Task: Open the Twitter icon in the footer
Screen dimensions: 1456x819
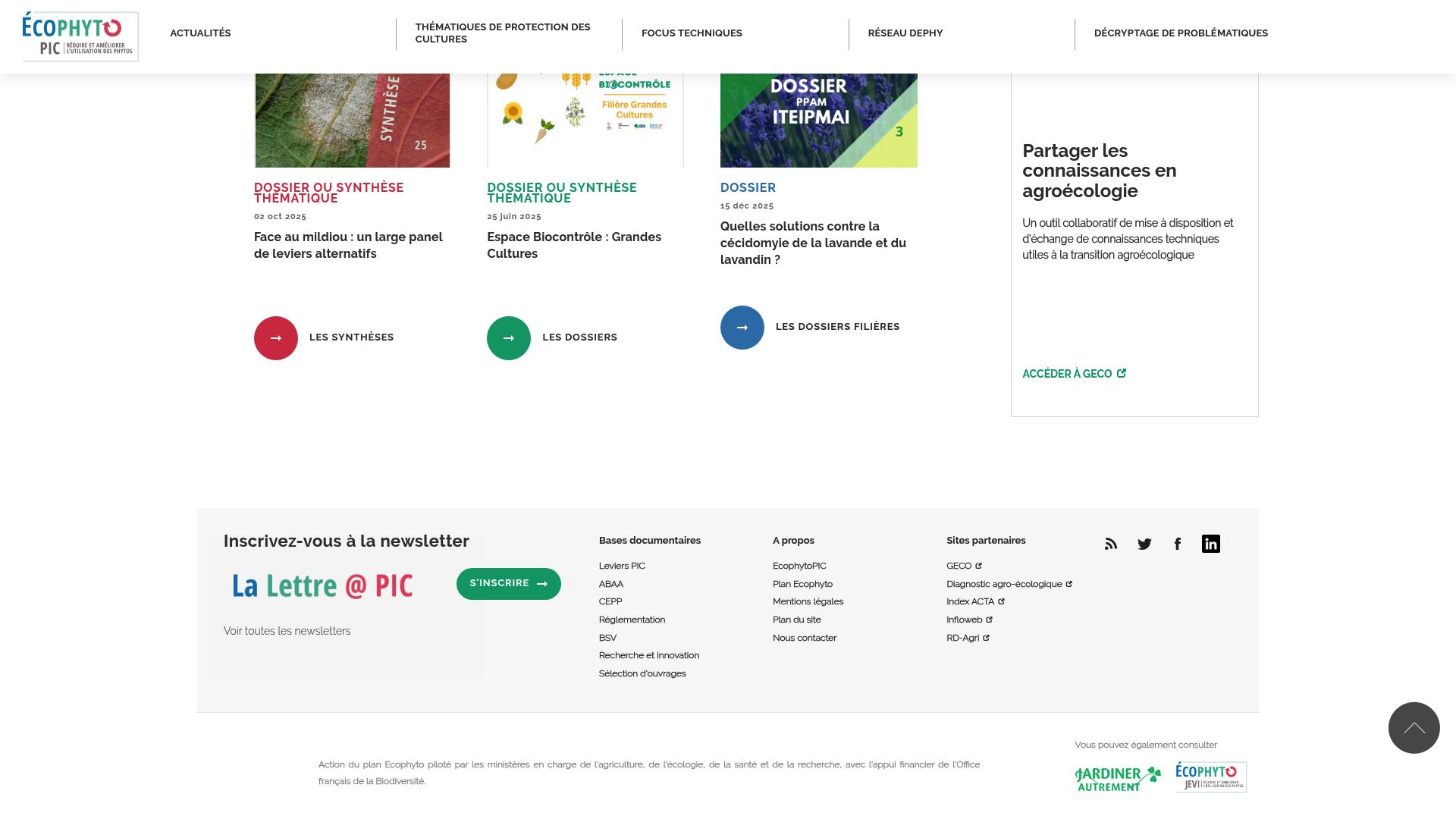Action: [1144, 544]
